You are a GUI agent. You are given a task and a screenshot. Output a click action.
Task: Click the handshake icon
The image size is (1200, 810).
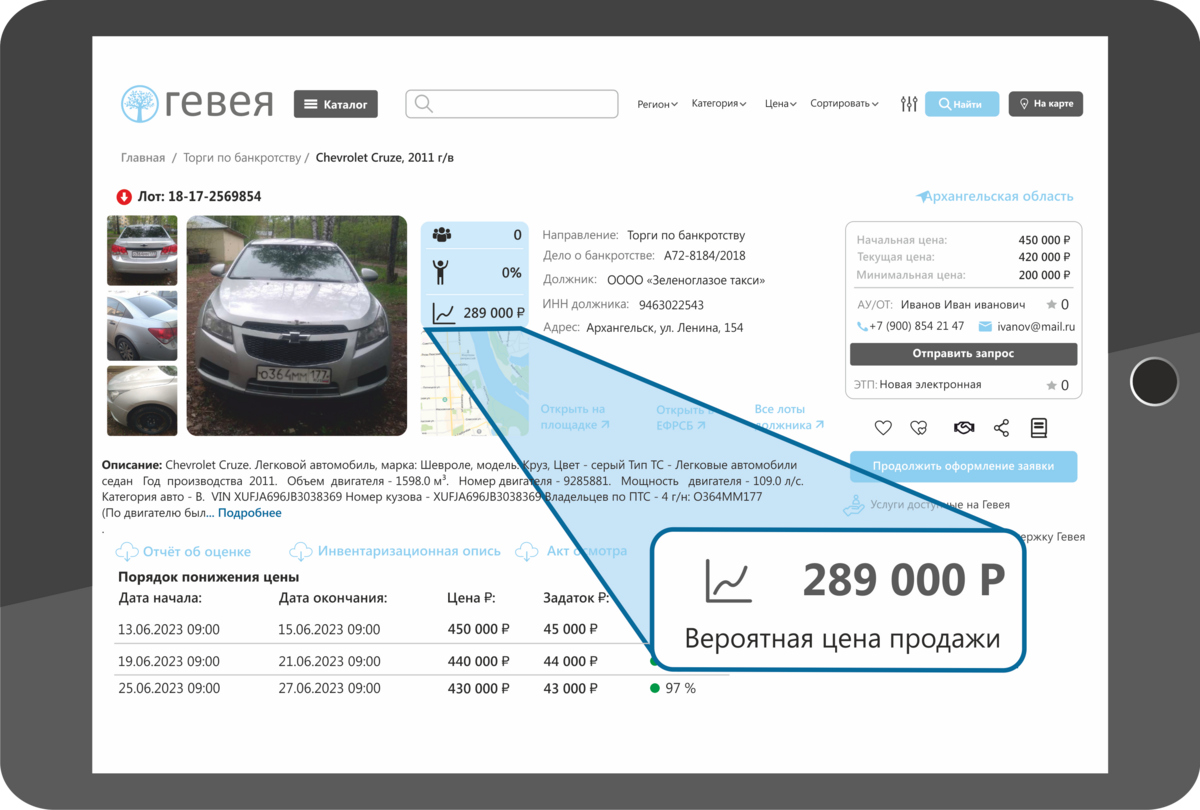point(963,428)
